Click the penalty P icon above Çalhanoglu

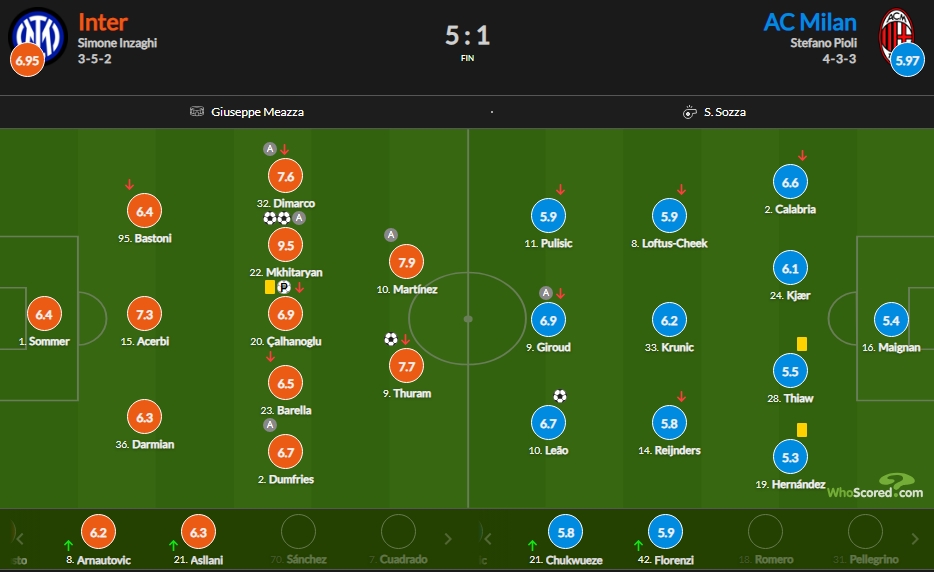pyautogui.click(x=284, y=287)
